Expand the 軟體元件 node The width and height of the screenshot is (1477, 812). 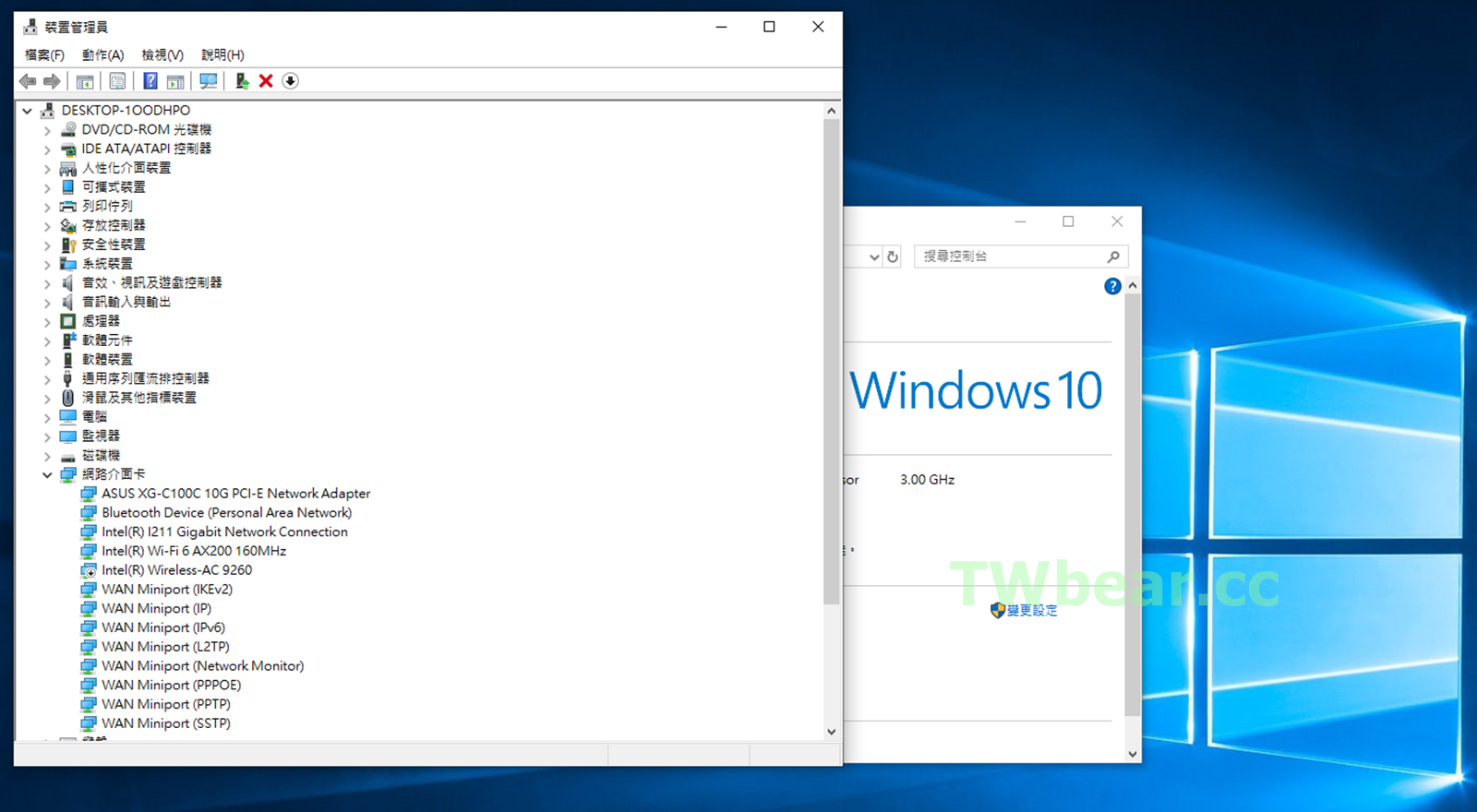(47, 341)
